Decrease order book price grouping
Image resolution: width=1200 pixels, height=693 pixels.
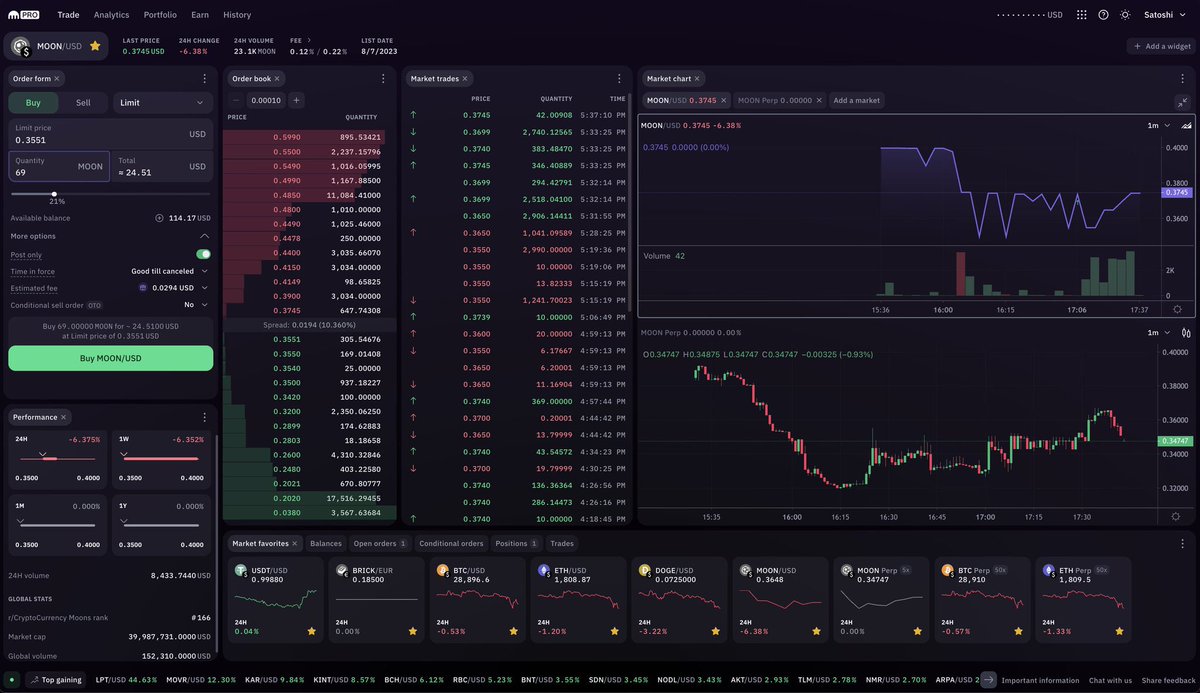[236, 100]
